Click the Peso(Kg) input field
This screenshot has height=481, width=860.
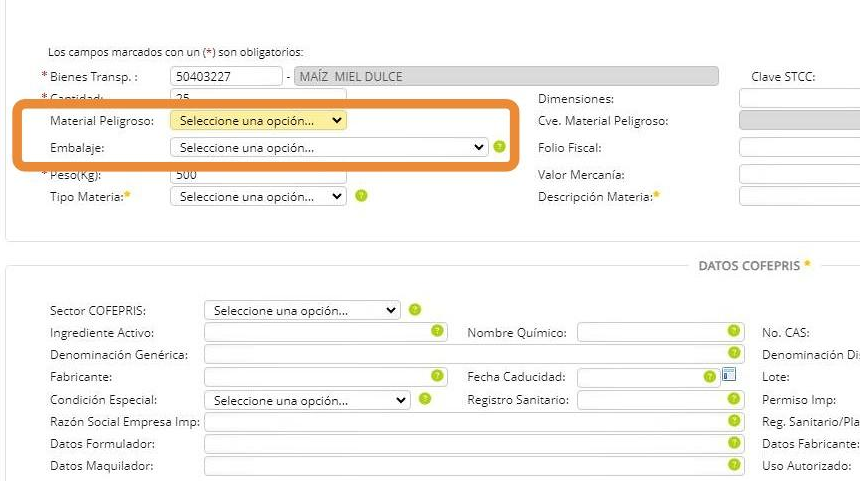(258, 176)
